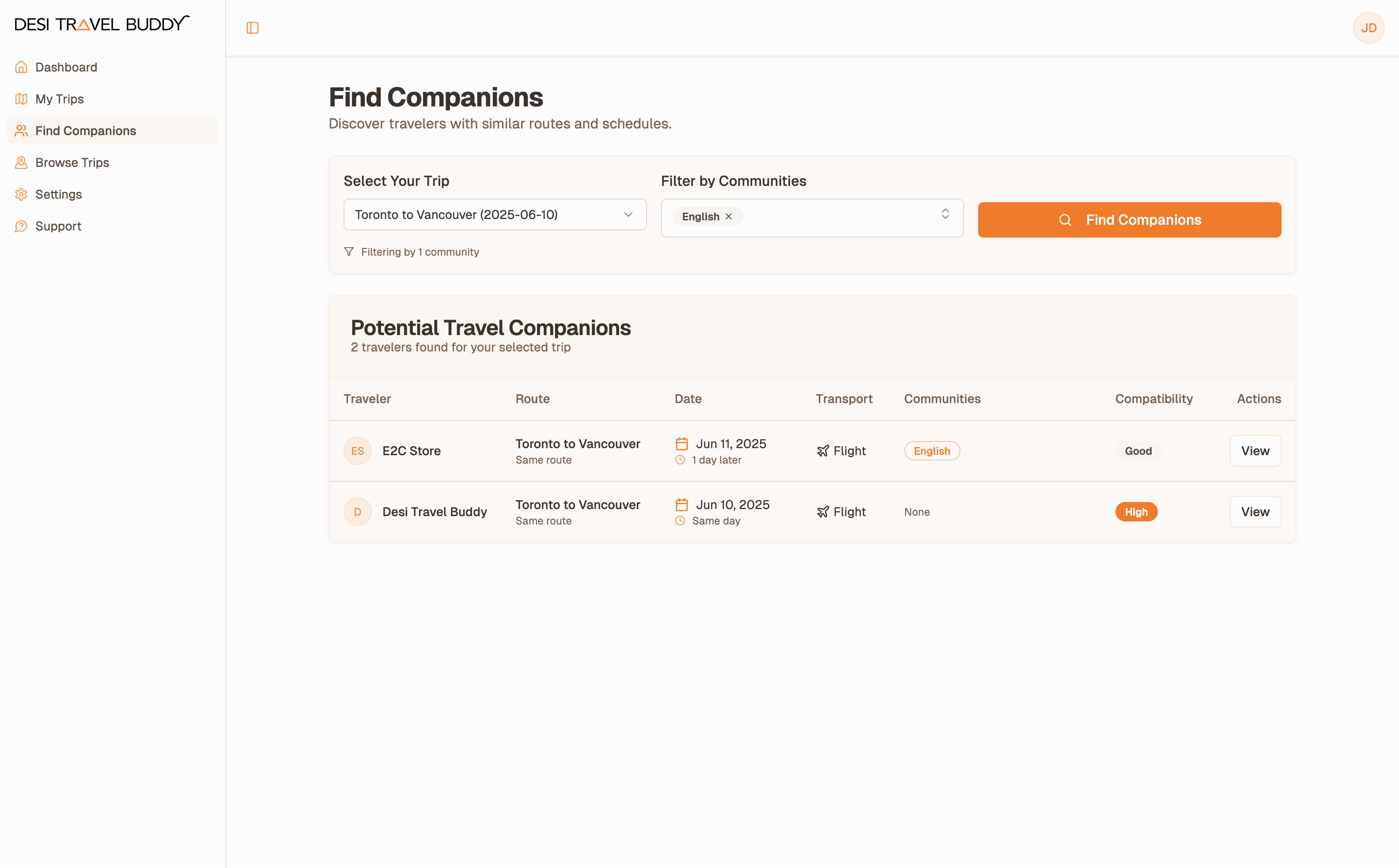
Task: Click the English badge in E2C Store row
Action: pos(932,451)
